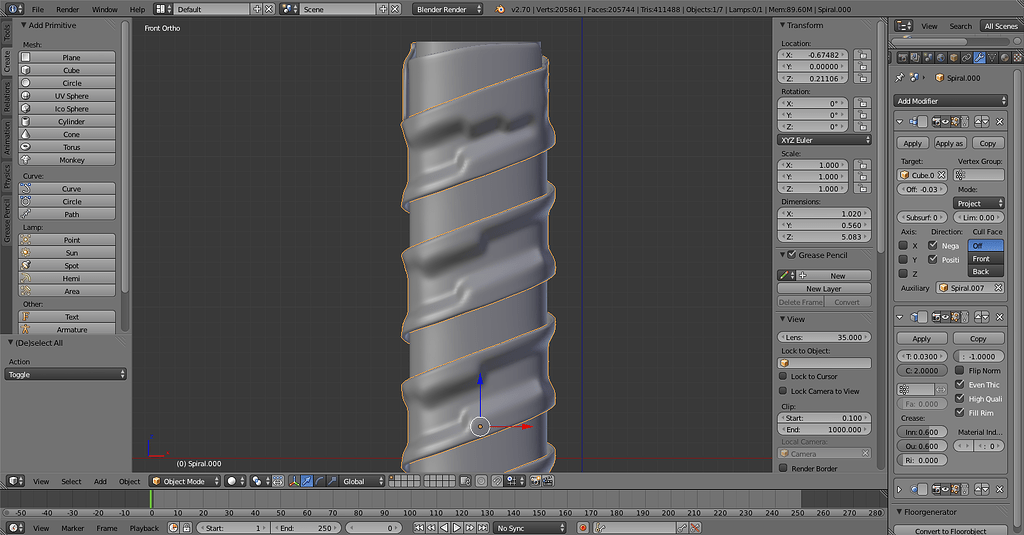Add a UV Sphere mesh
The image size is (1024, 535).
pos(67,96)
